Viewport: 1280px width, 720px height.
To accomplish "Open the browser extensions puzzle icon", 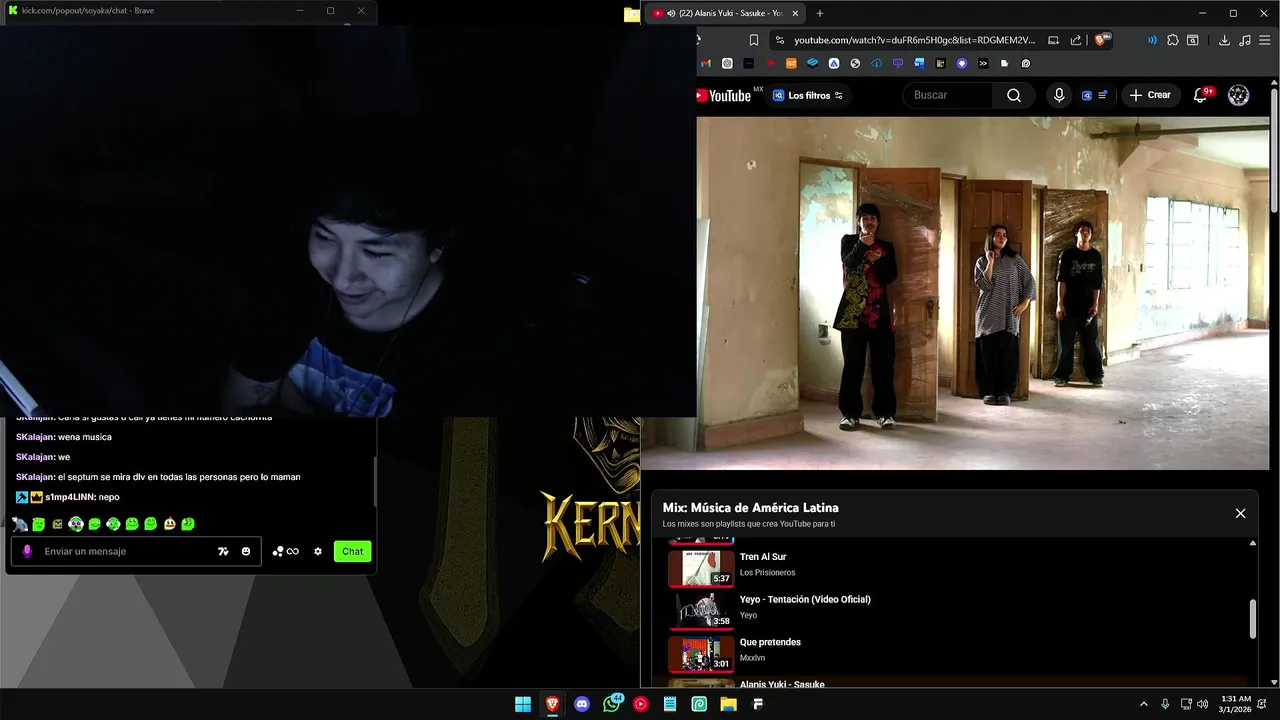I will pos(1173,40).
